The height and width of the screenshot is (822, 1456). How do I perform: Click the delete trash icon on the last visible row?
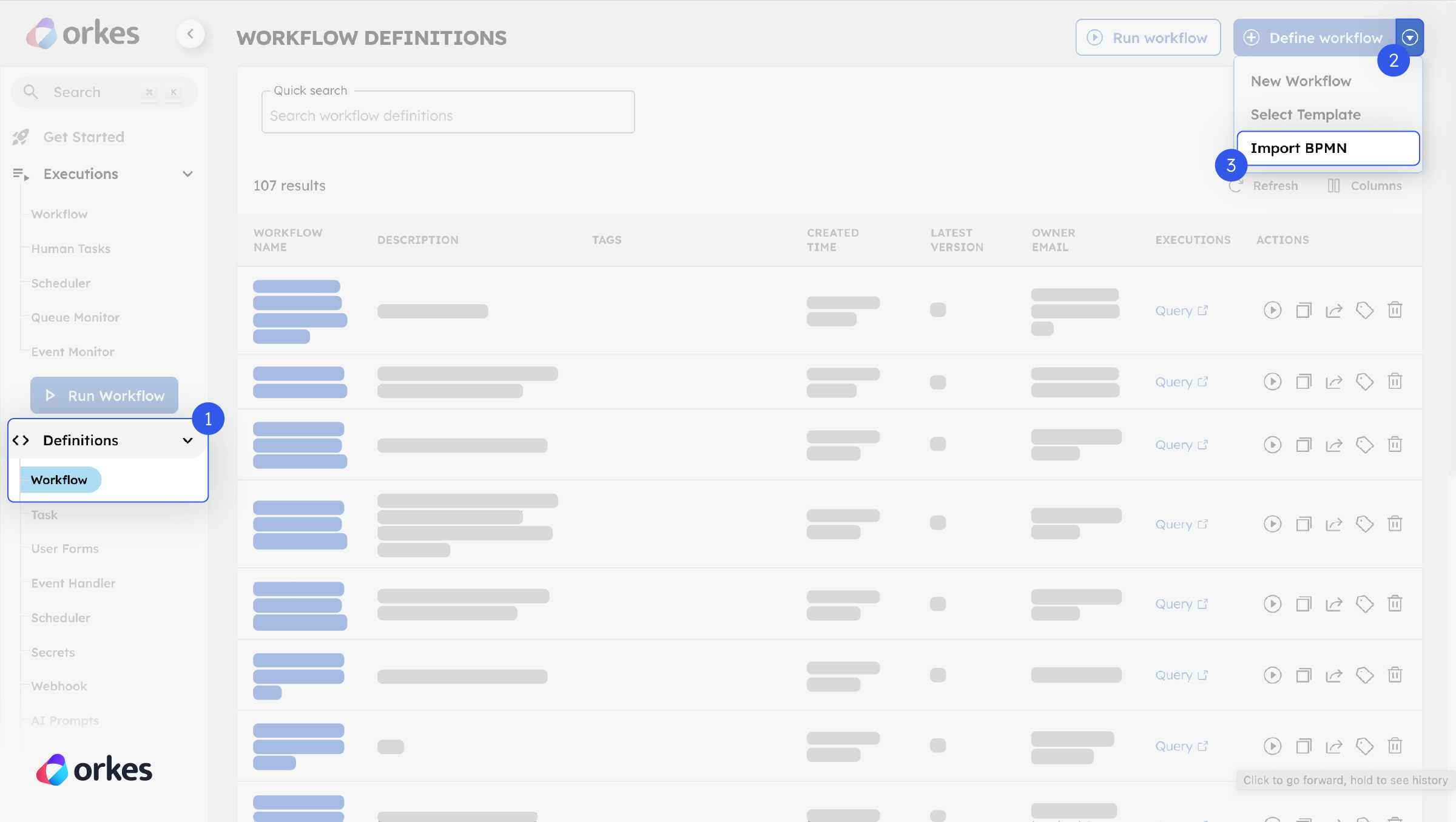click(x=1395, y=746)
